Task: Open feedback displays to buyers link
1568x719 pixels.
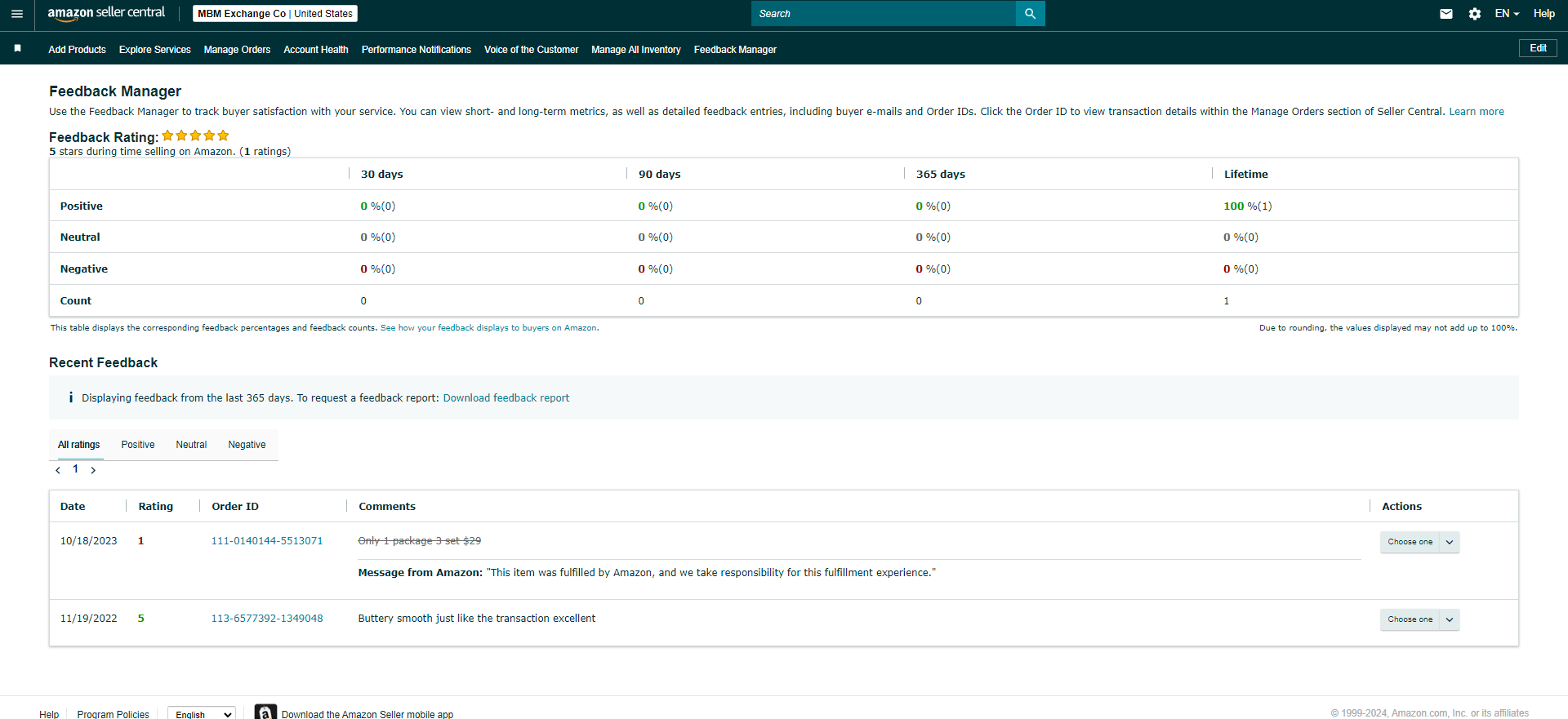Action: click(488, 328)
